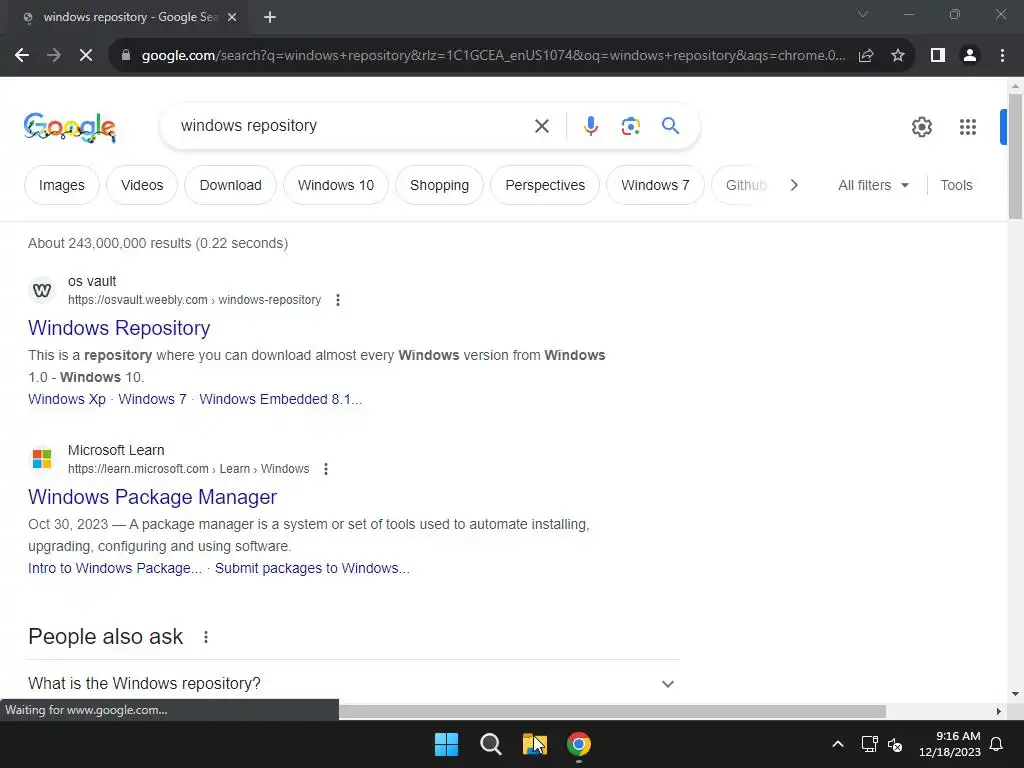
Task: Open People also ask options menu
Action: (x=206, y=637)
